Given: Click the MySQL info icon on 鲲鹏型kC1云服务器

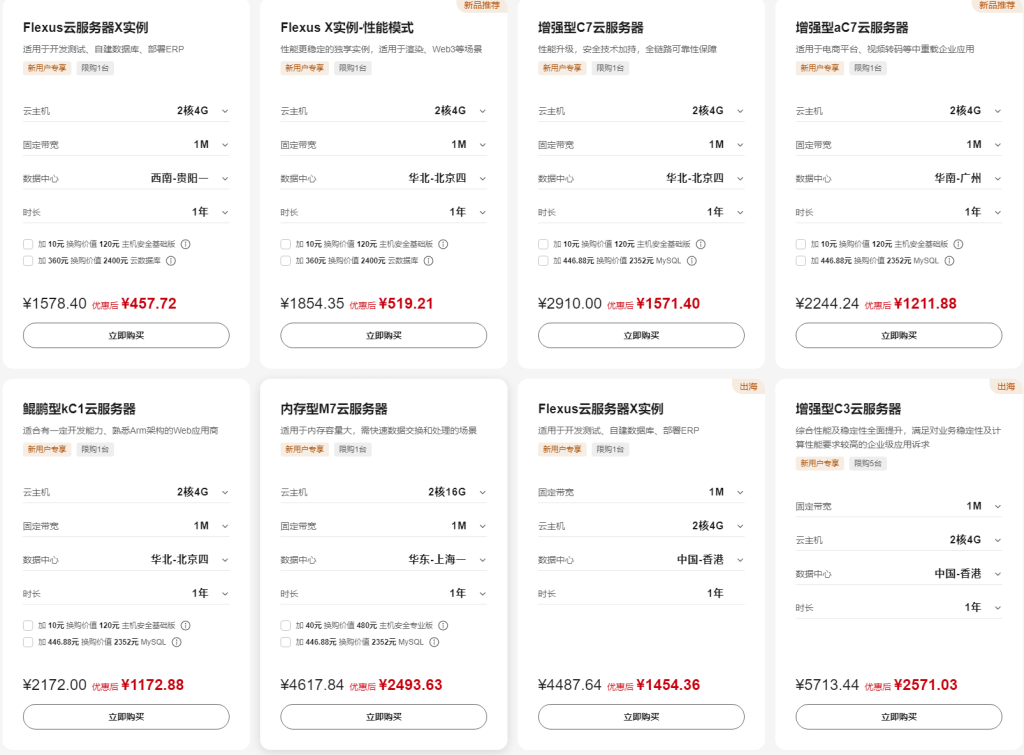Looking at the screenshot, I should point(176,642).
